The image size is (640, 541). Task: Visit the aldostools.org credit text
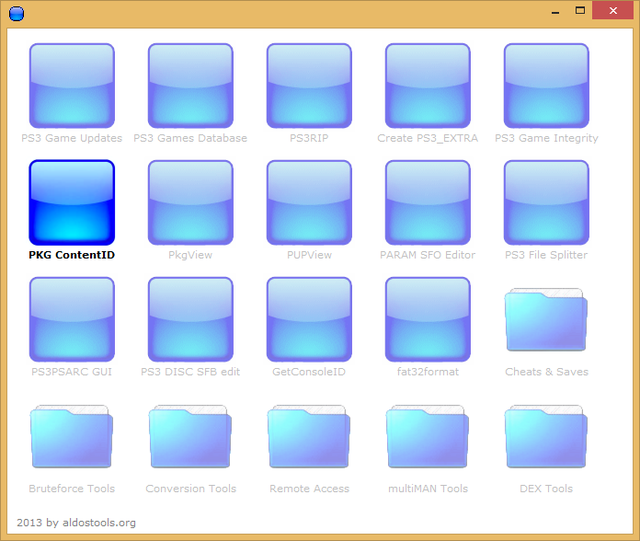76,523
